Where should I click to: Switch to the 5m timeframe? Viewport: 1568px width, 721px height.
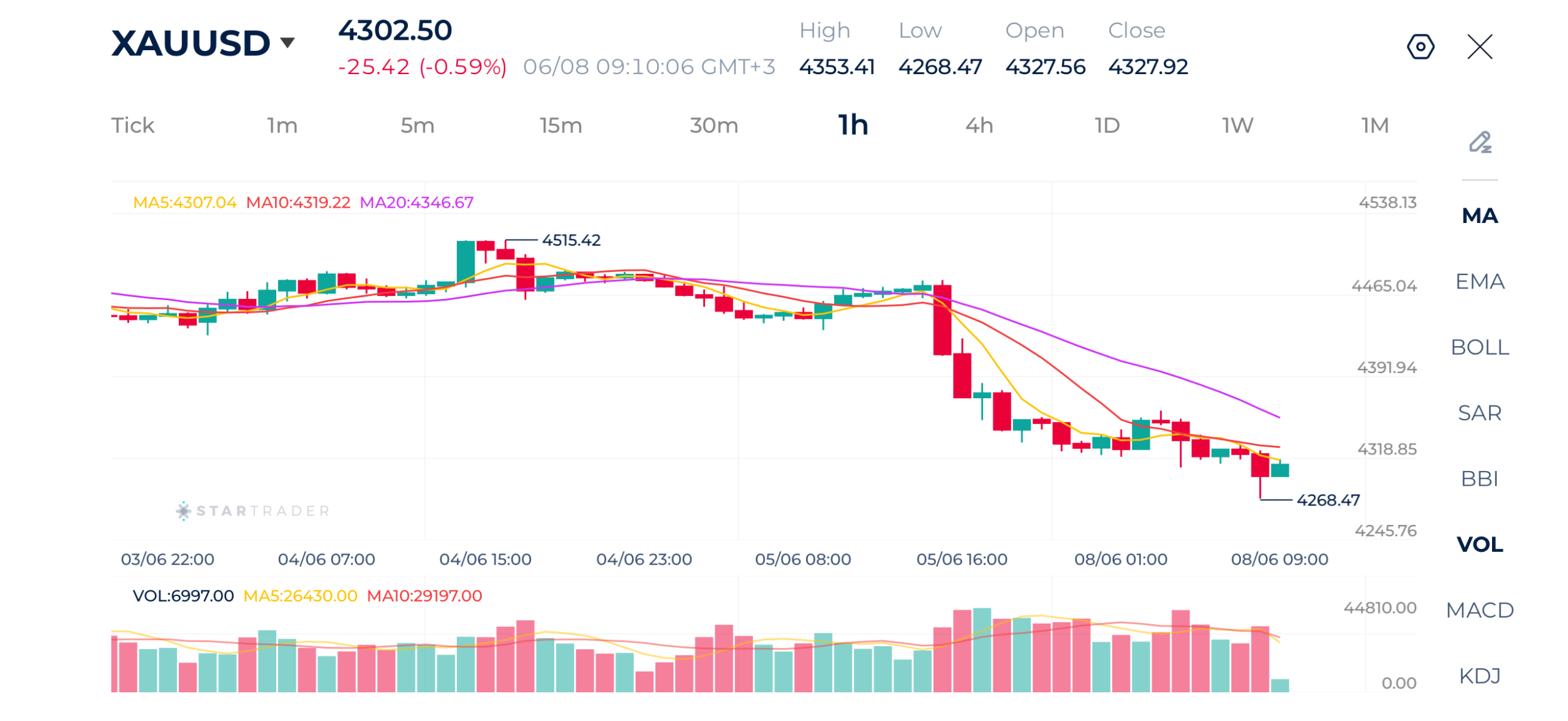click(417, 125)
